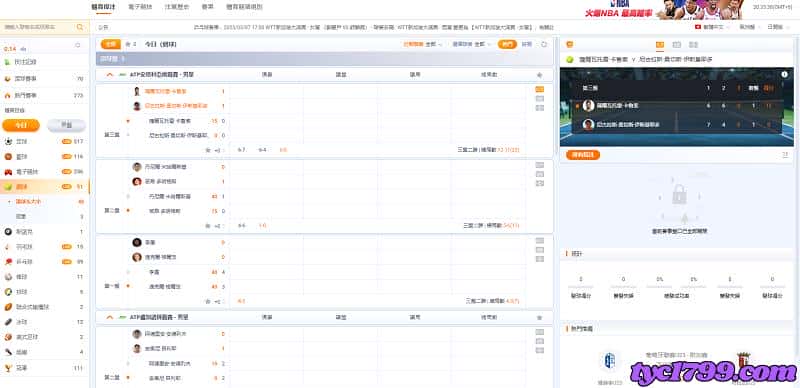
Task: Open hot events item showing count 273
Action: click(x=44, y=95)
